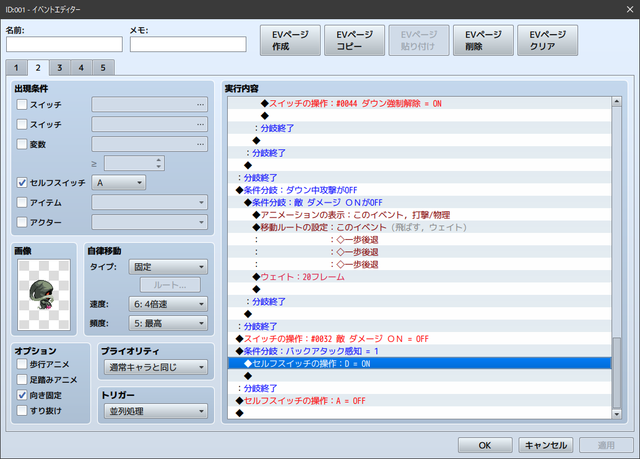Select the 条件分岐：敵 ダメージ ONがOFF line
The width and height of the screenshot is (640, 459).
tap(419, 202)
